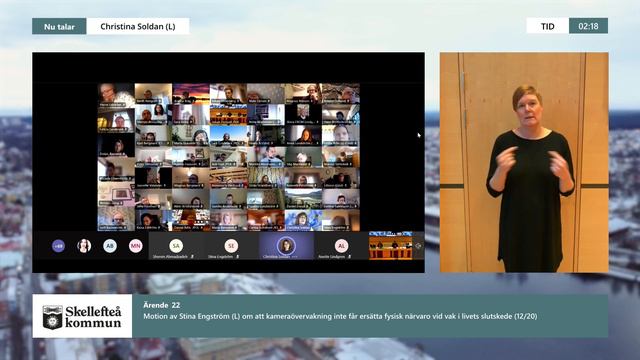
Task: Click speaker name 'Christina Soldan (L)'
Action: pyautogui.click(x=138, y=27)
